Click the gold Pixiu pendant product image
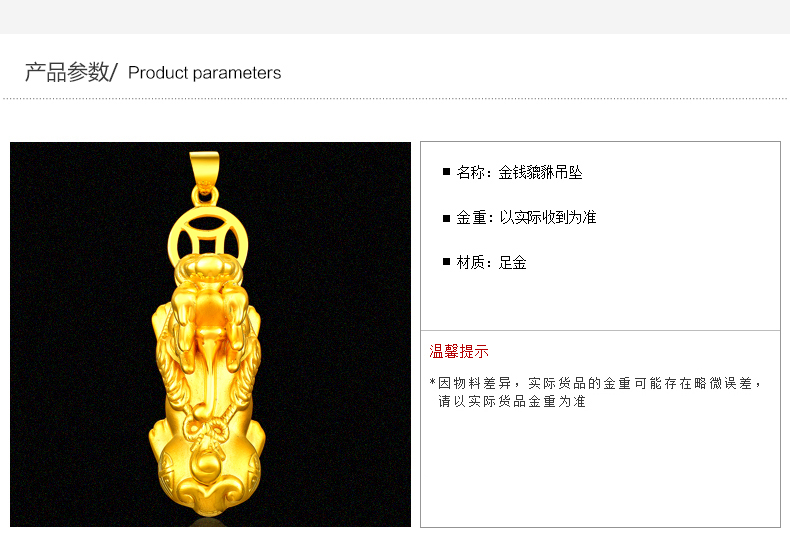790x547 pixels. (210, 334)
